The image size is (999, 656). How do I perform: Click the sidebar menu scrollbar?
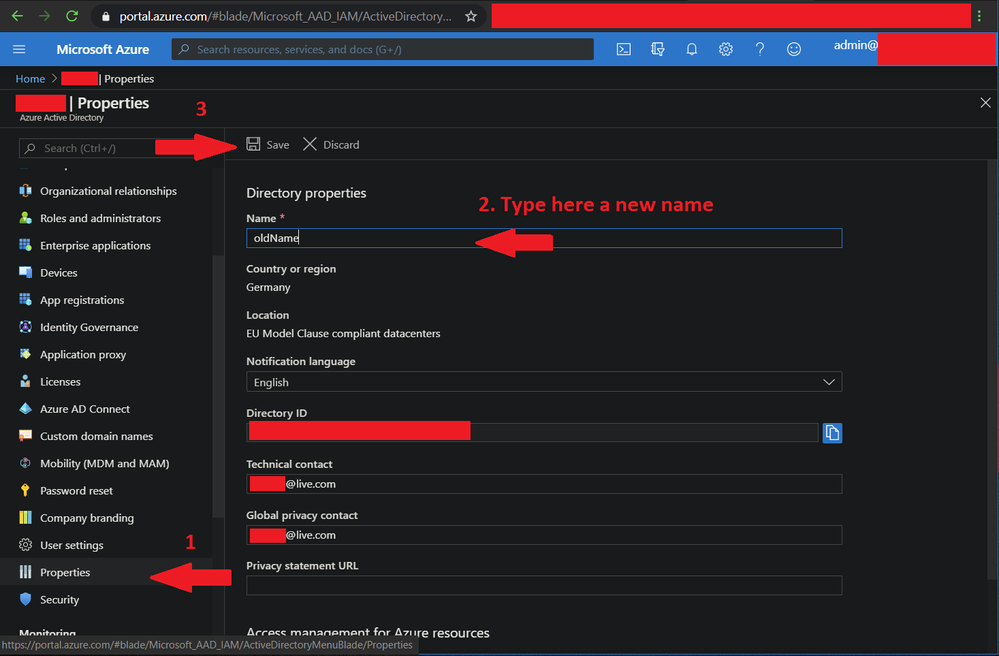pos(219,385)
